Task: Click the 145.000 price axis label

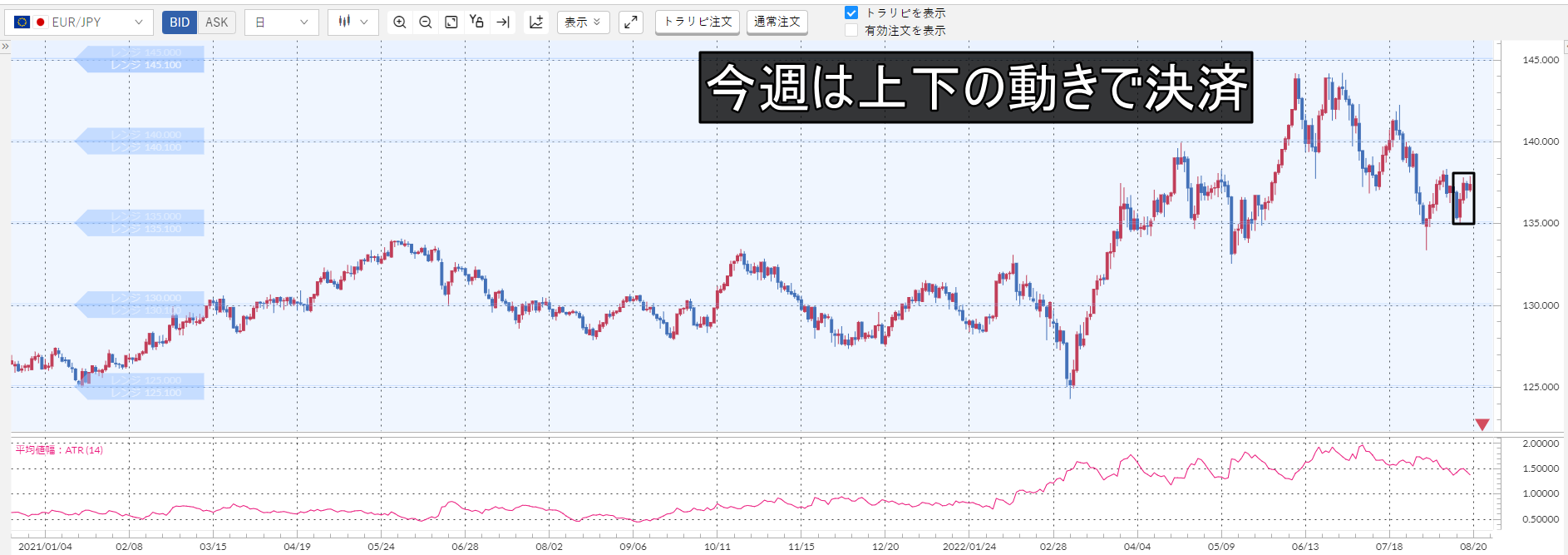Action: click(x=1541, y=60)
